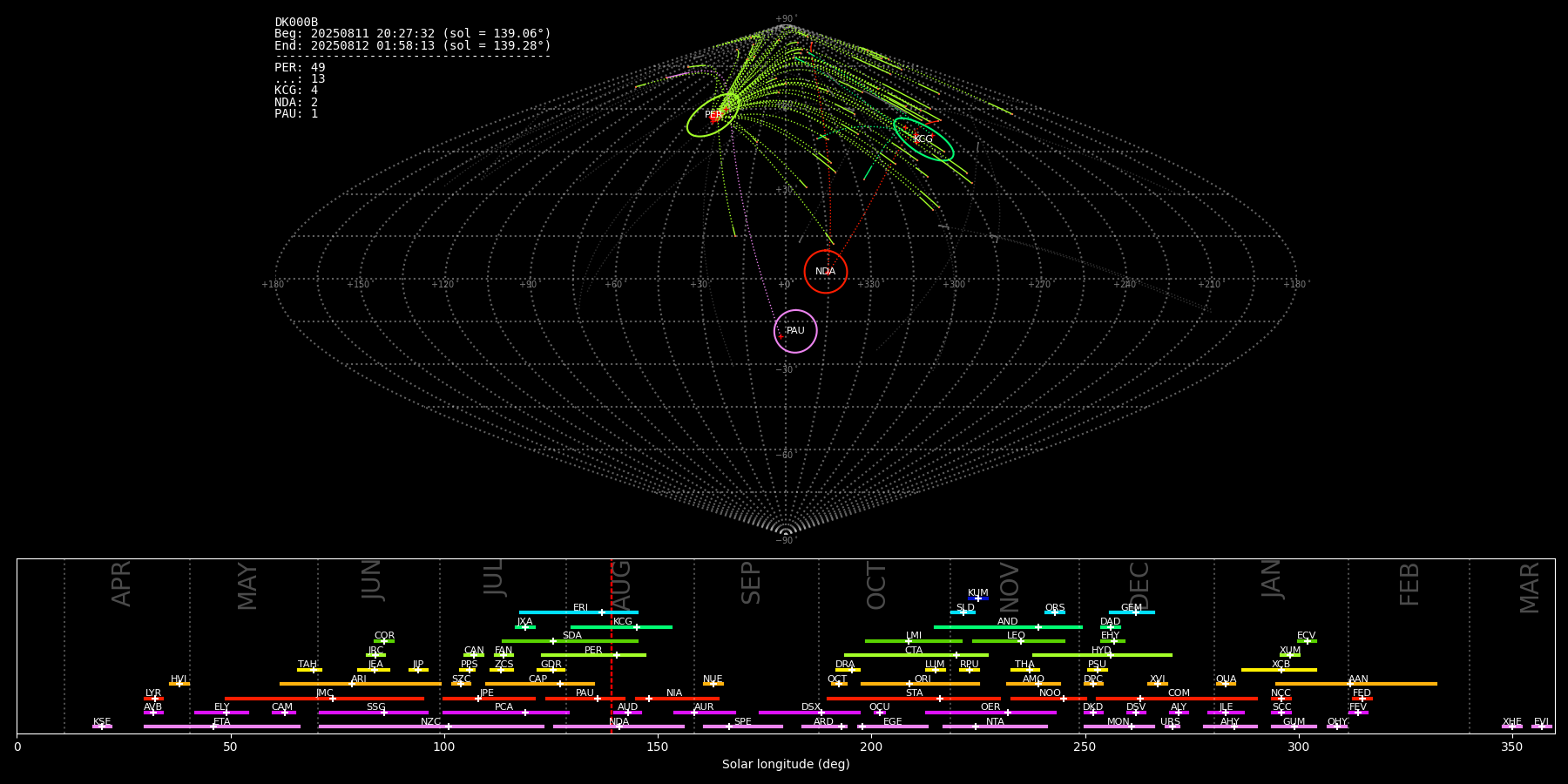Click the EVI shower label in timeline

tap(1541, 721)
